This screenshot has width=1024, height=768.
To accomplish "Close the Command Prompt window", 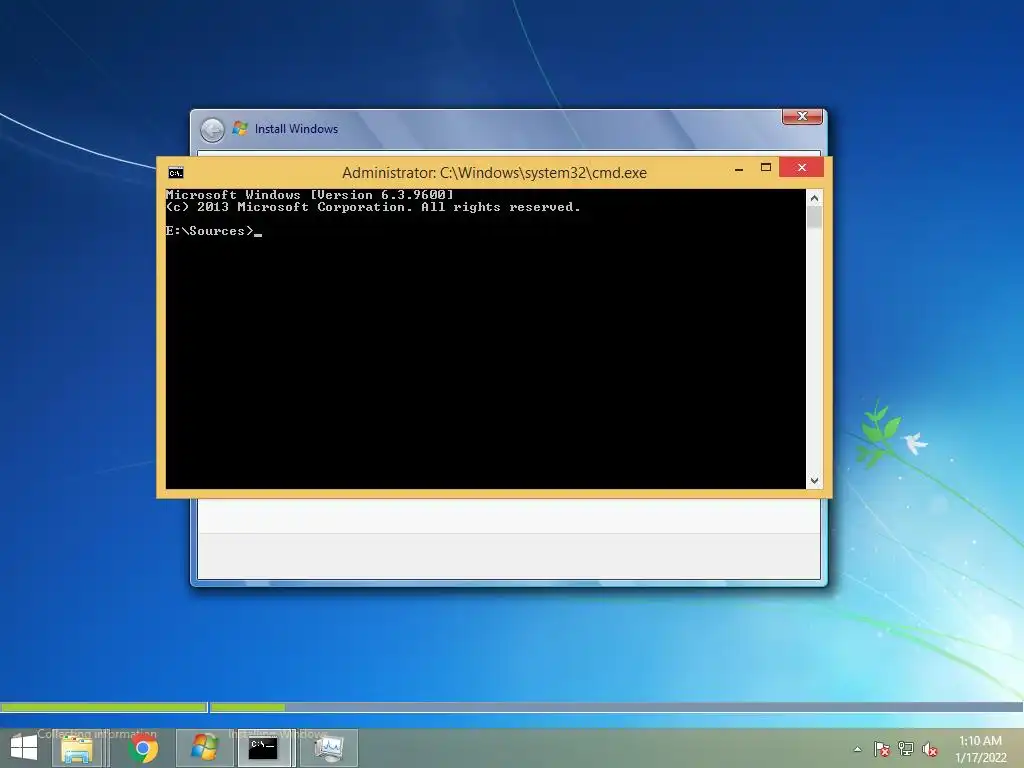I will (x=801, y=168).
